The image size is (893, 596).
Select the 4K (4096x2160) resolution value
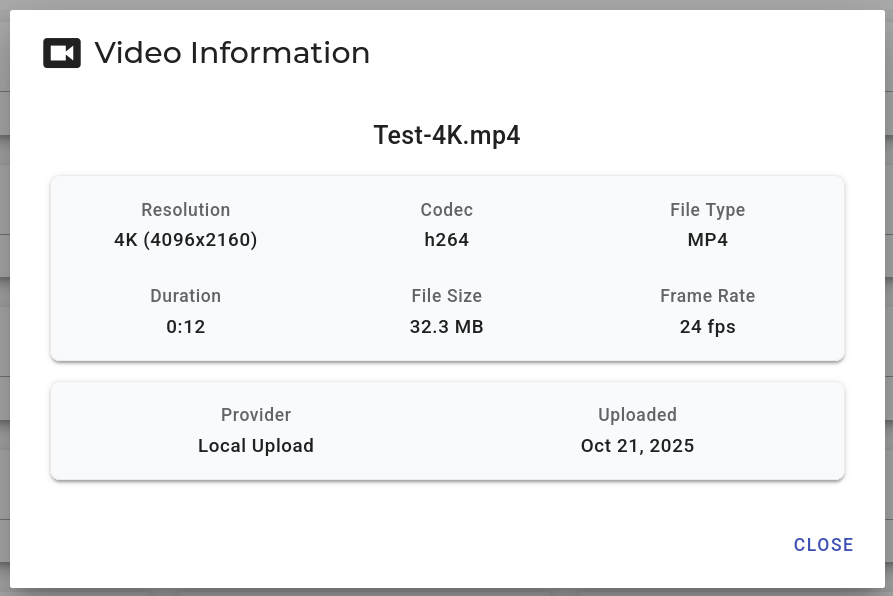[x=186, y=240]
